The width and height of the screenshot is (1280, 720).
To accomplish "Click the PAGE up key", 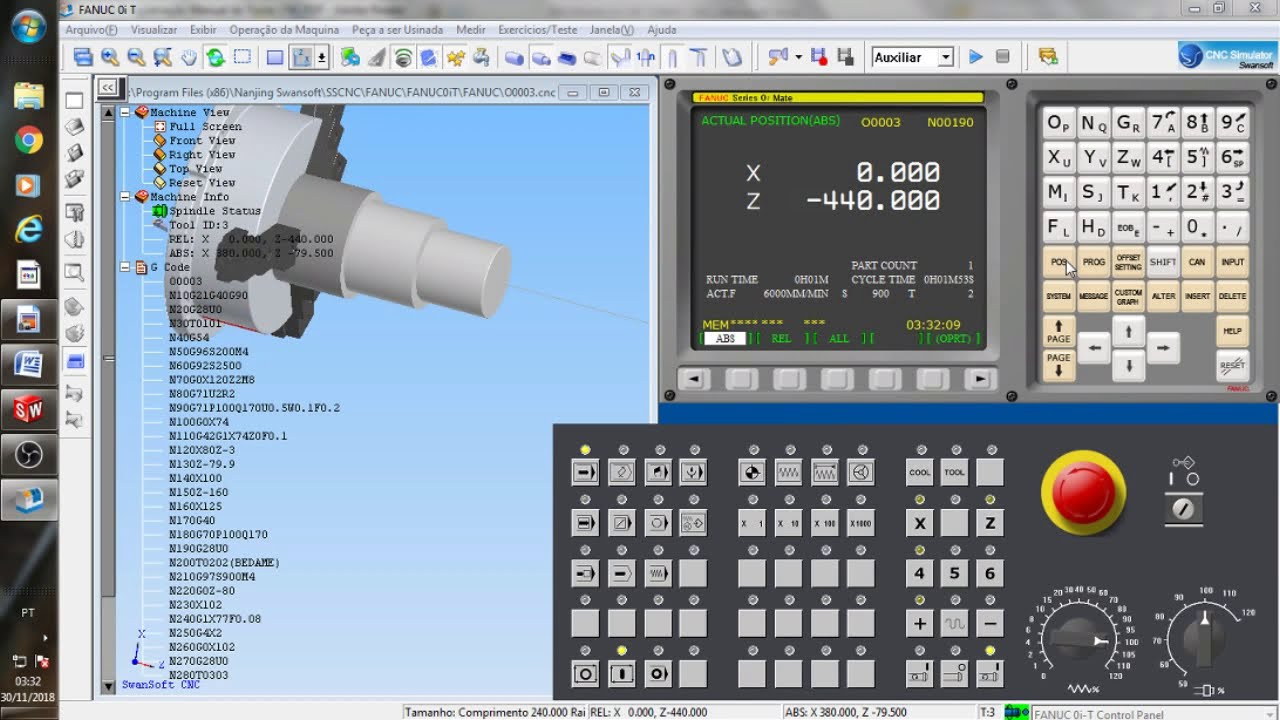I will (x=1058, y=332).
